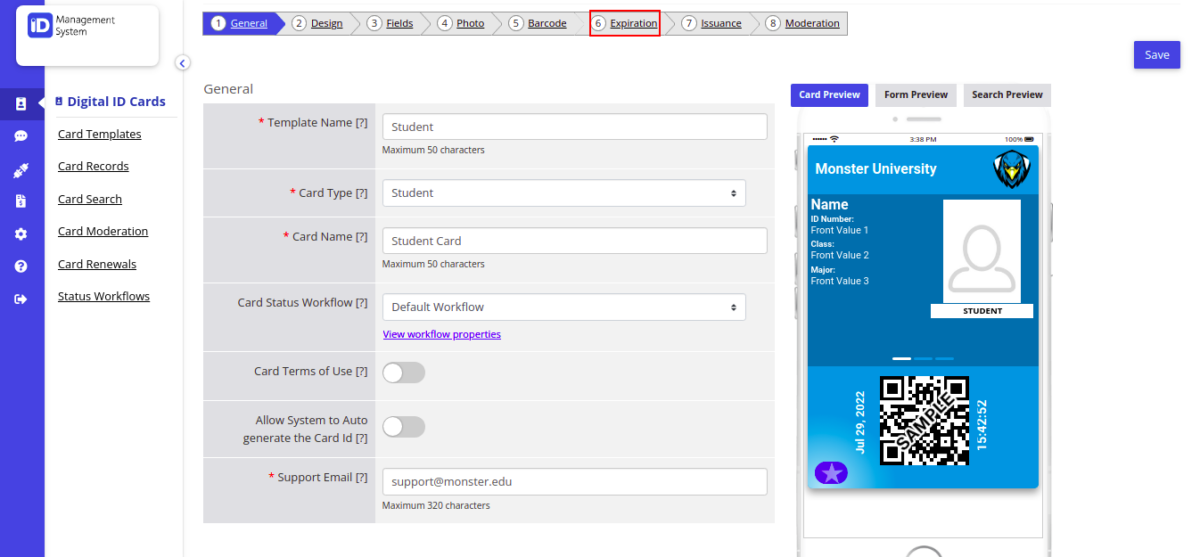Click the Card Name input field
The height and width of the screenshot is (557, 1200).
pos(575,241)
